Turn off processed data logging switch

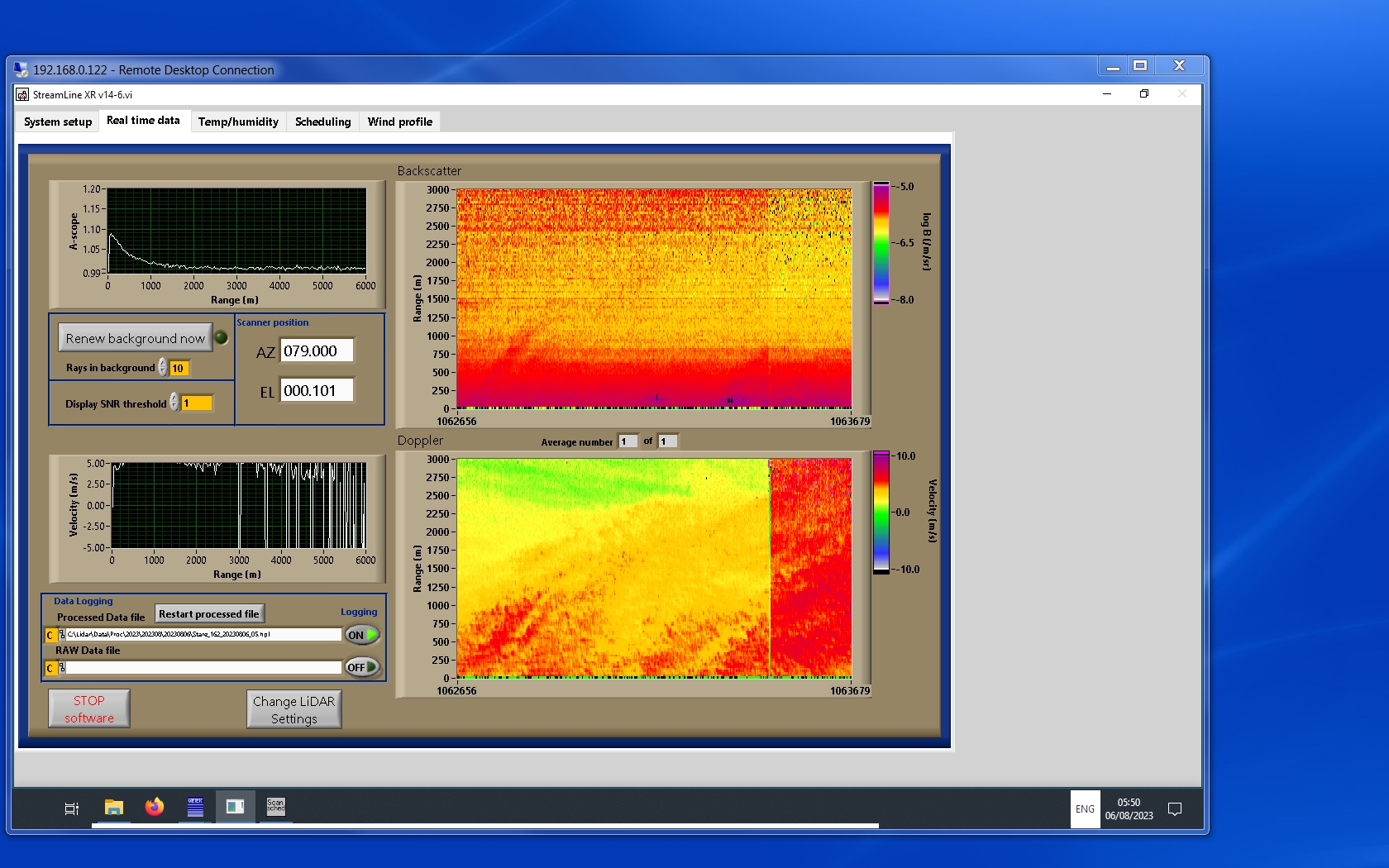coord(362,635)
